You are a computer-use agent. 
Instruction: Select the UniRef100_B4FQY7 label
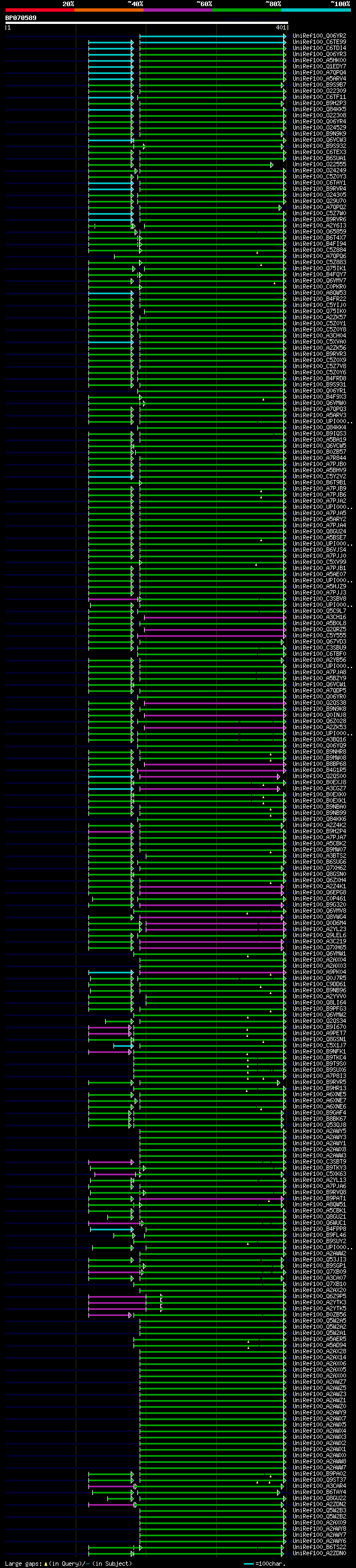click(x=319, y=275)
